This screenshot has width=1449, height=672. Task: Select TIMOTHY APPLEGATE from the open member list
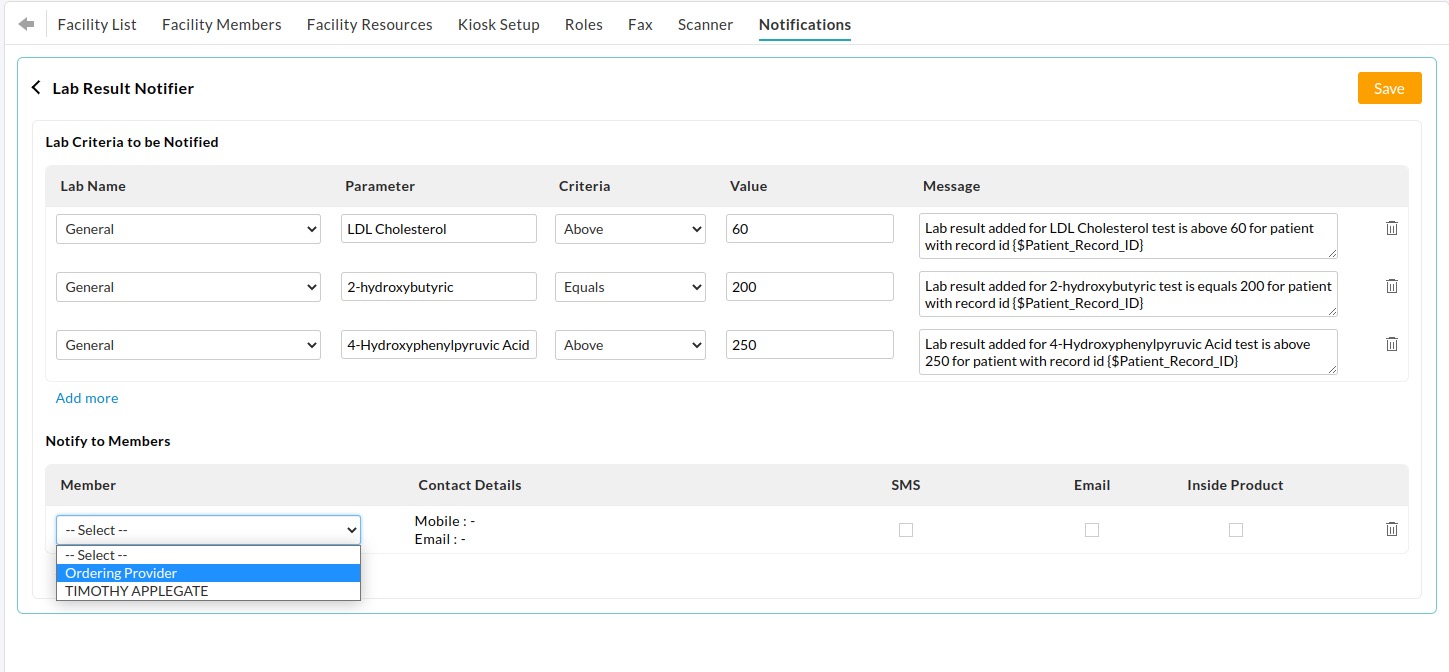136,590
